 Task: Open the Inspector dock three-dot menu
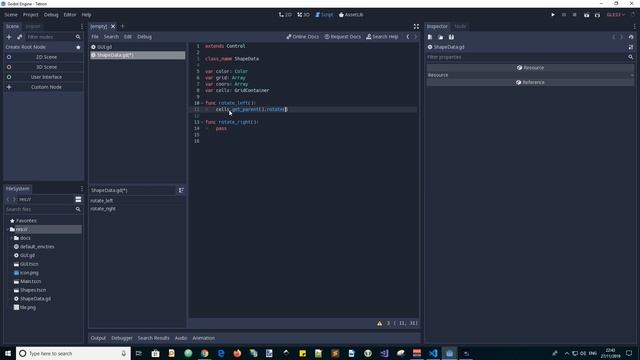coord(634,26)
